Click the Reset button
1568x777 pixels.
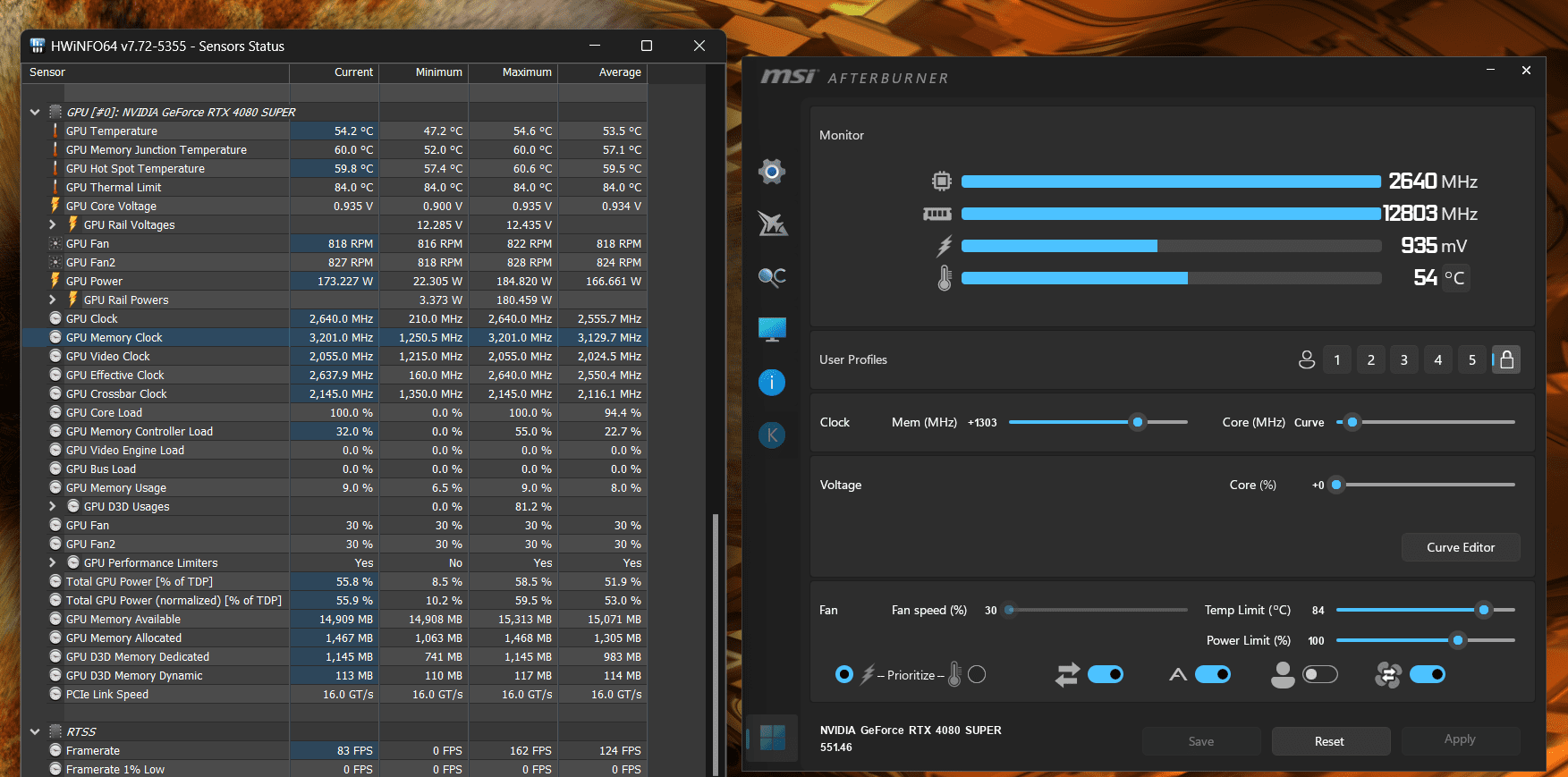click(x=1330, y=741)
